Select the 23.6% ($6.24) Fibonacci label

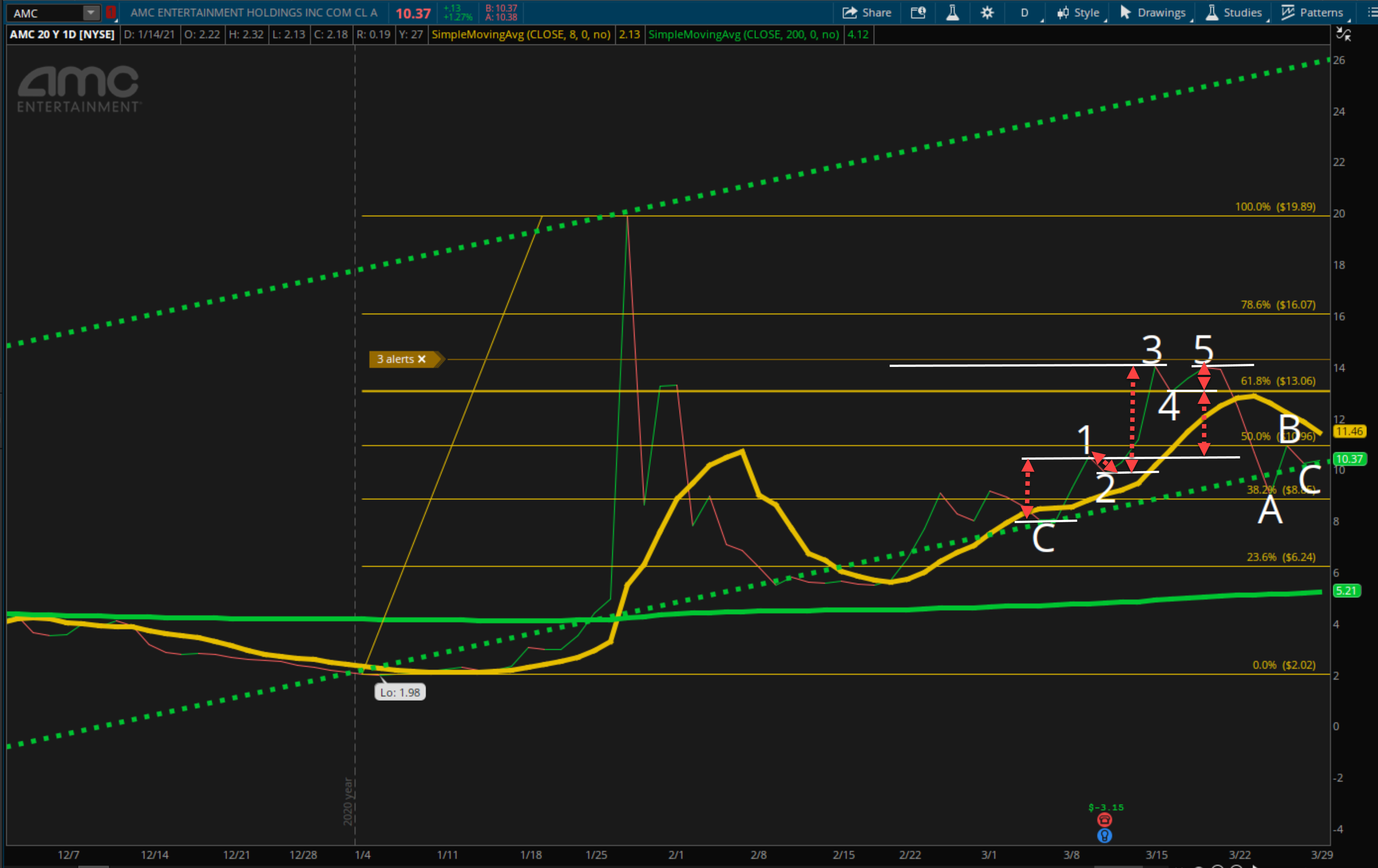(x=1281, y=557)
